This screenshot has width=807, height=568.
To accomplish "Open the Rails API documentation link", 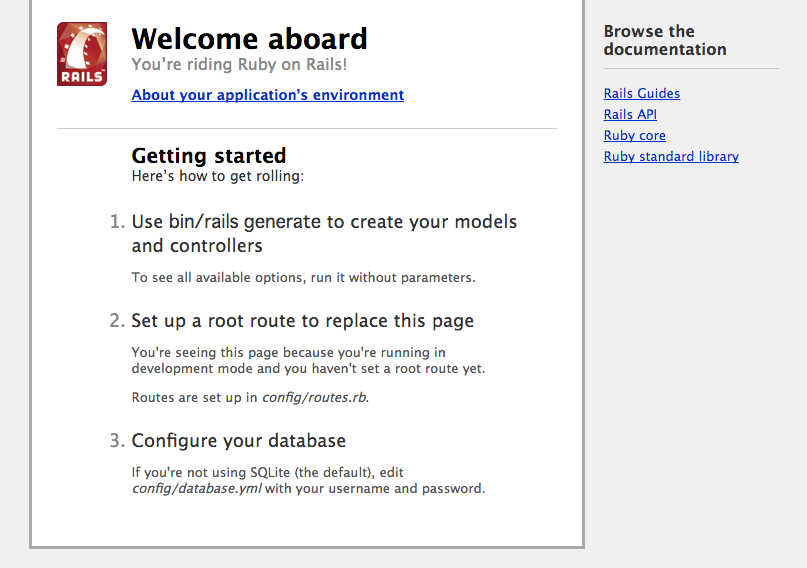I will pyautogui.click(x=630, y=114).
